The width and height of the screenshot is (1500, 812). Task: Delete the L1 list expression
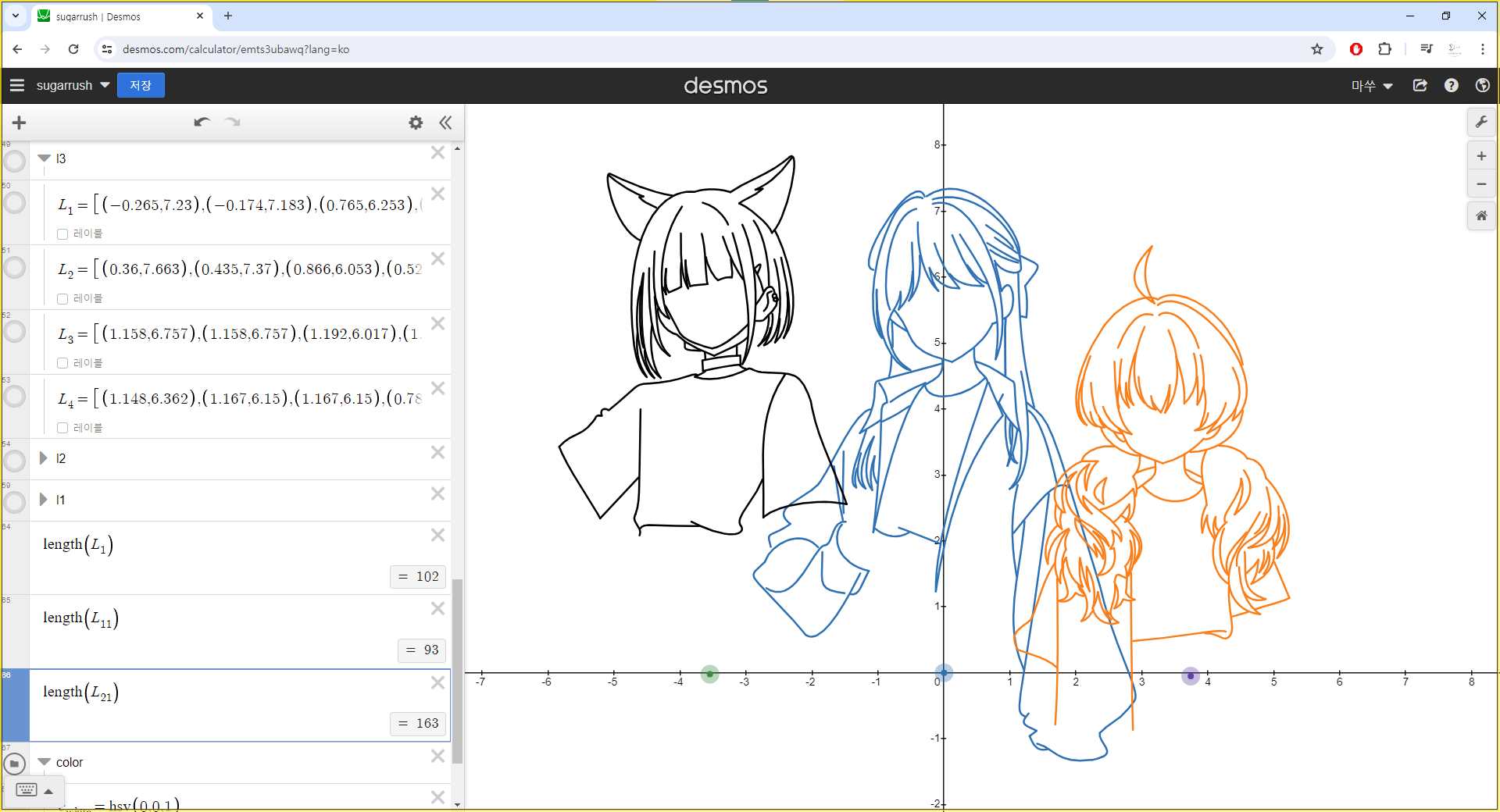438,194
